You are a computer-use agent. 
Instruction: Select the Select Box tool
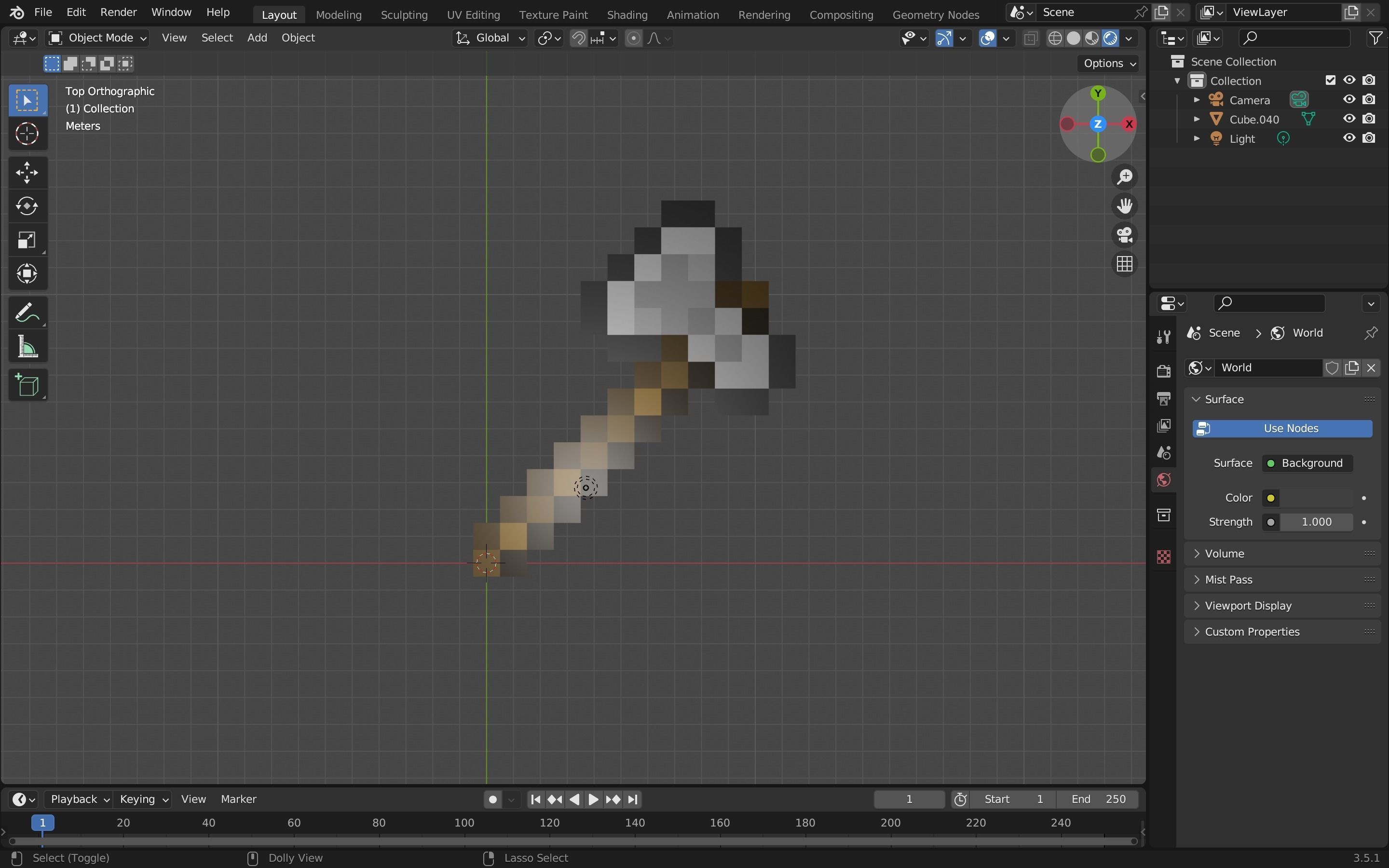[x=27, y=100]
